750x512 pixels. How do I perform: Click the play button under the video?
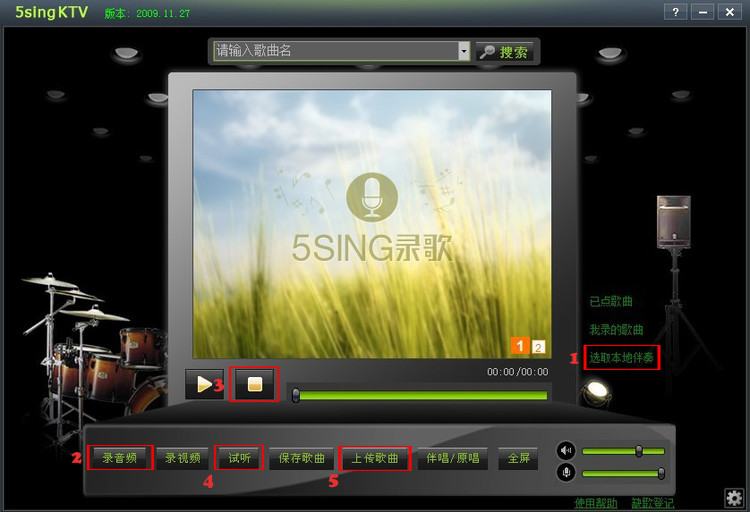coord(204,384)
